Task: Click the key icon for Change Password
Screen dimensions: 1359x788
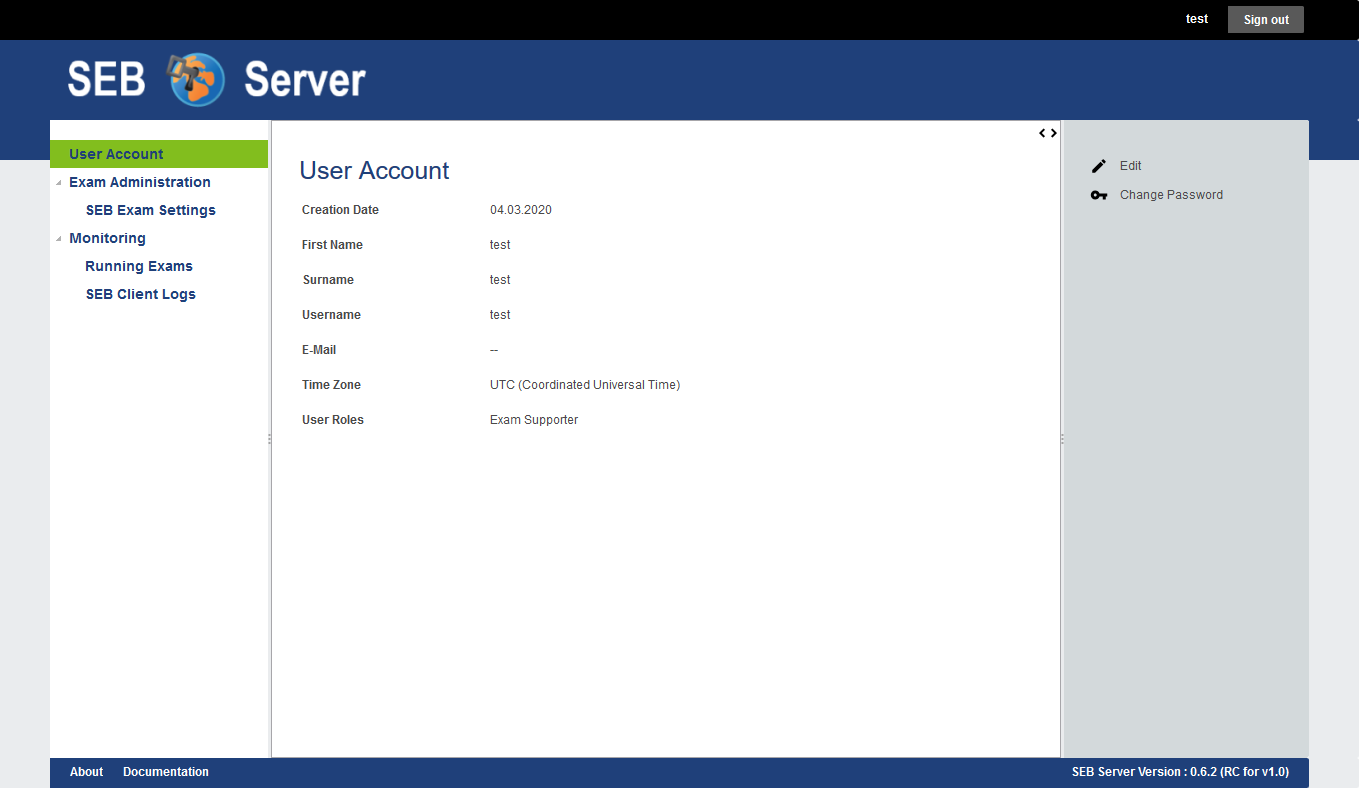Action: click(x=1099, y=195)
